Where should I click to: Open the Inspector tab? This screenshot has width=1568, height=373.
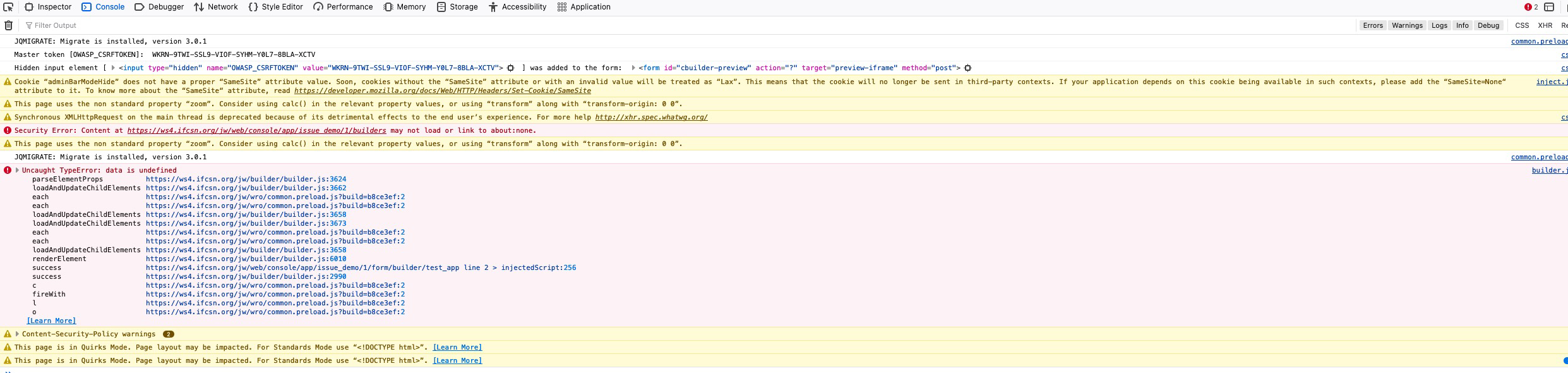click(x=48, y=7)
